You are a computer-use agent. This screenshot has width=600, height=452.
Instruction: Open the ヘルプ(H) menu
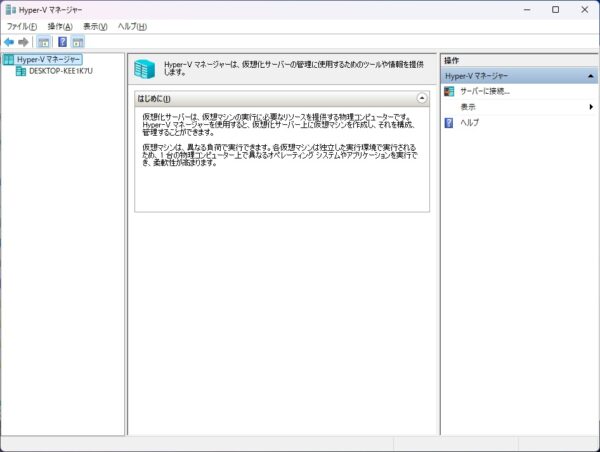[x=132, y=26]
